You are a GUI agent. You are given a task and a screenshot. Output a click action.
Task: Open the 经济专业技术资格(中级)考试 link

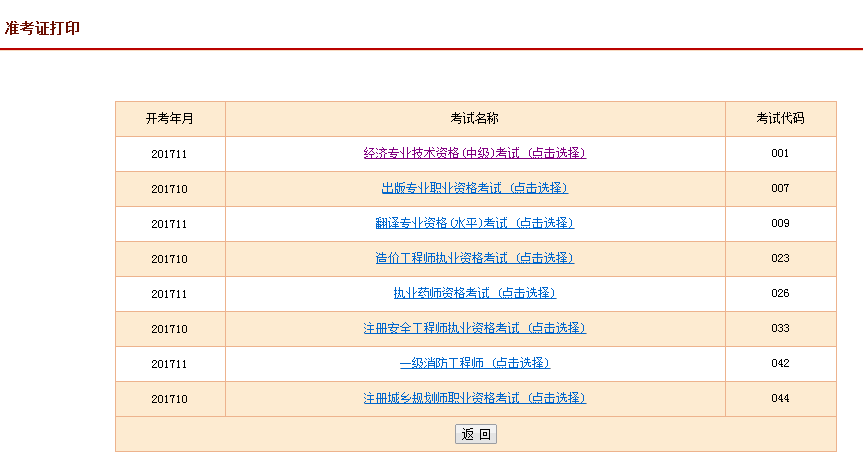(x=474, y=153)
